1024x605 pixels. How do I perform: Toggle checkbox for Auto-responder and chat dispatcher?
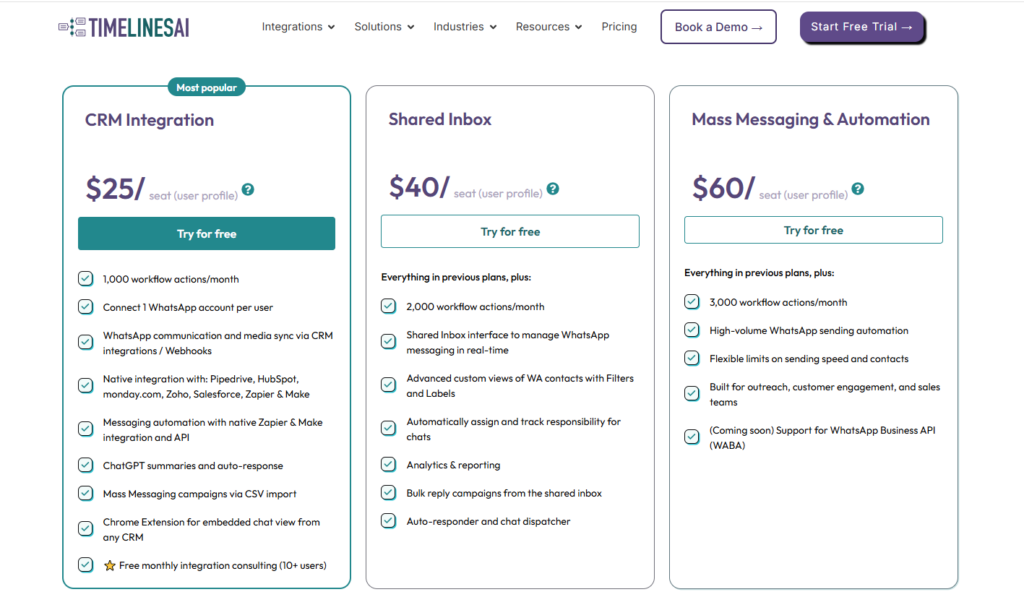click(388, 521)
